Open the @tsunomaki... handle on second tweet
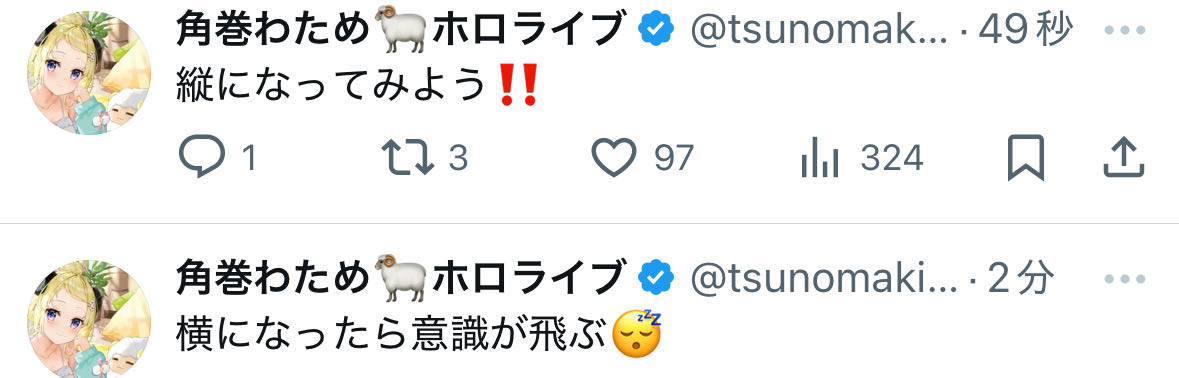This screenshot has height=378, width=1179. coord(823,280)
